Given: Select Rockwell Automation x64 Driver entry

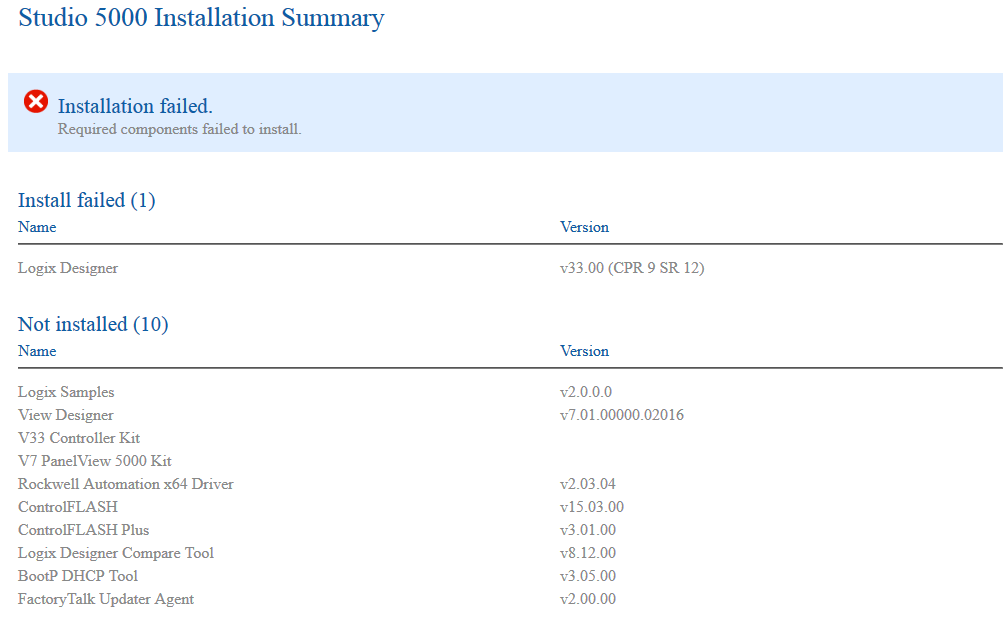Looking at the screenshot, I should (126, 484).
